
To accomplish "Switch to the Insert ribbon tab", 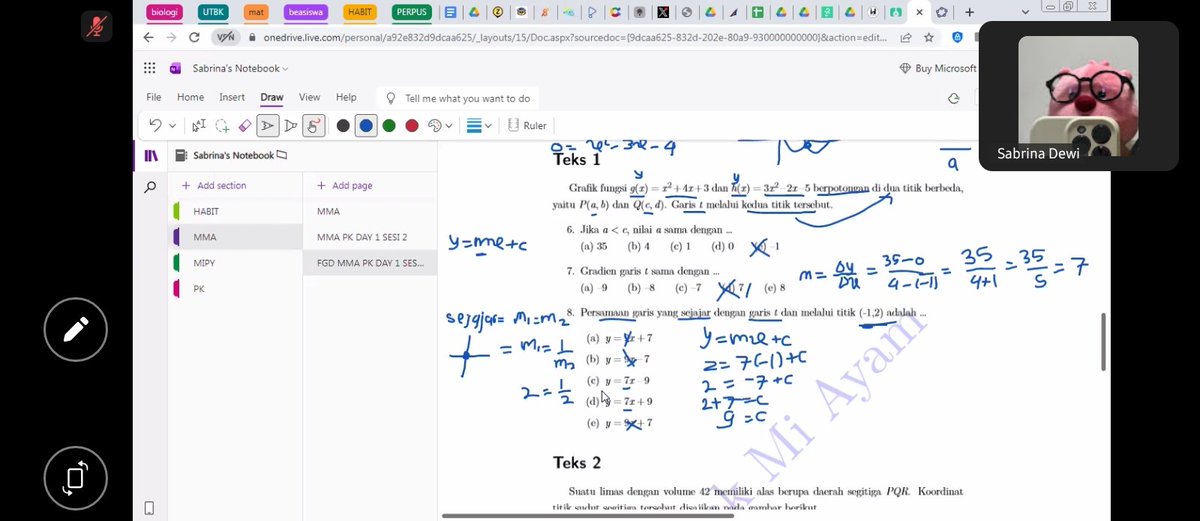I will coord(232,97).
